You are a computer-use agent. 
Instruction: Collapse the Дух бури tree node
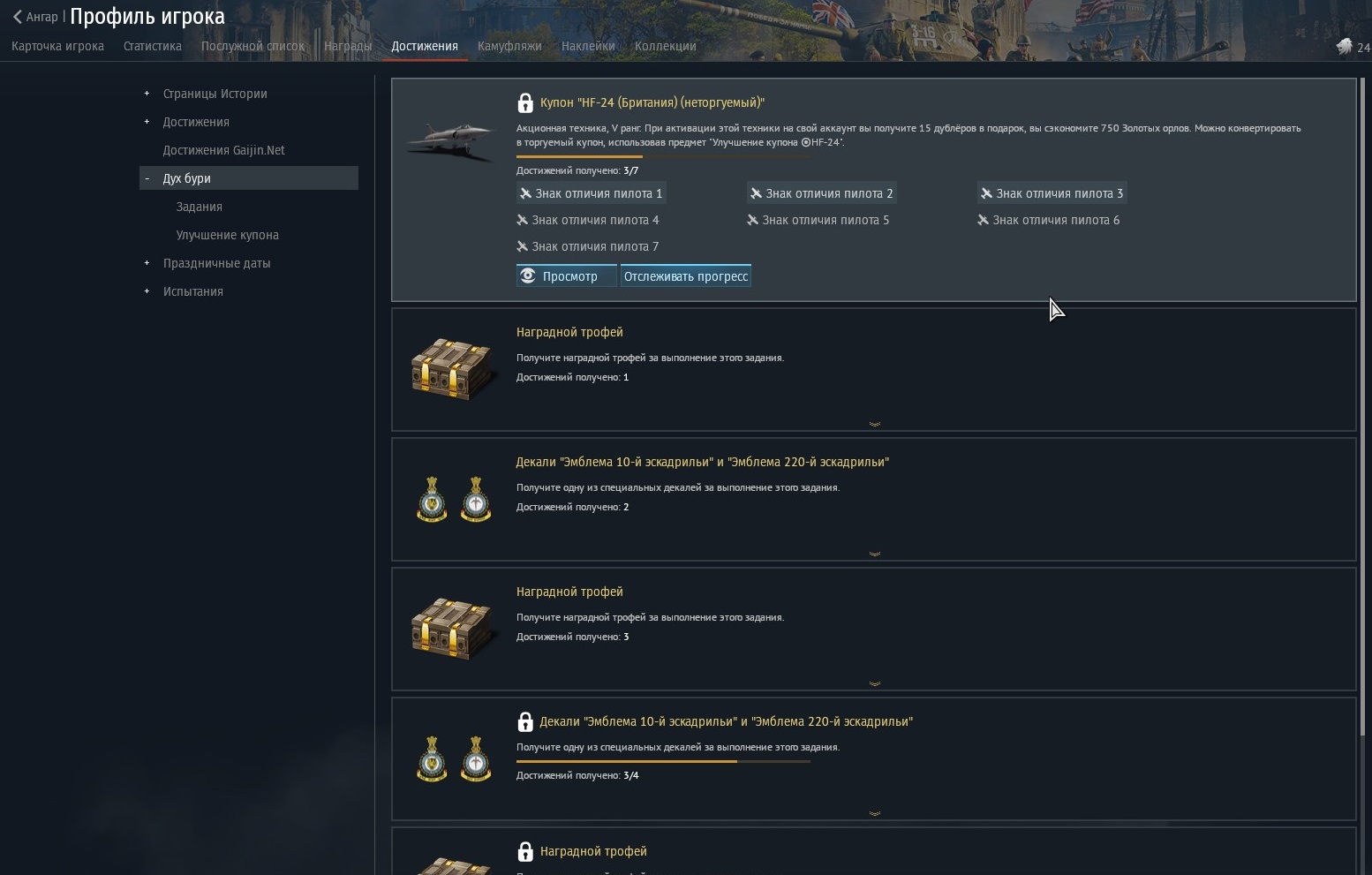(147, 178)
